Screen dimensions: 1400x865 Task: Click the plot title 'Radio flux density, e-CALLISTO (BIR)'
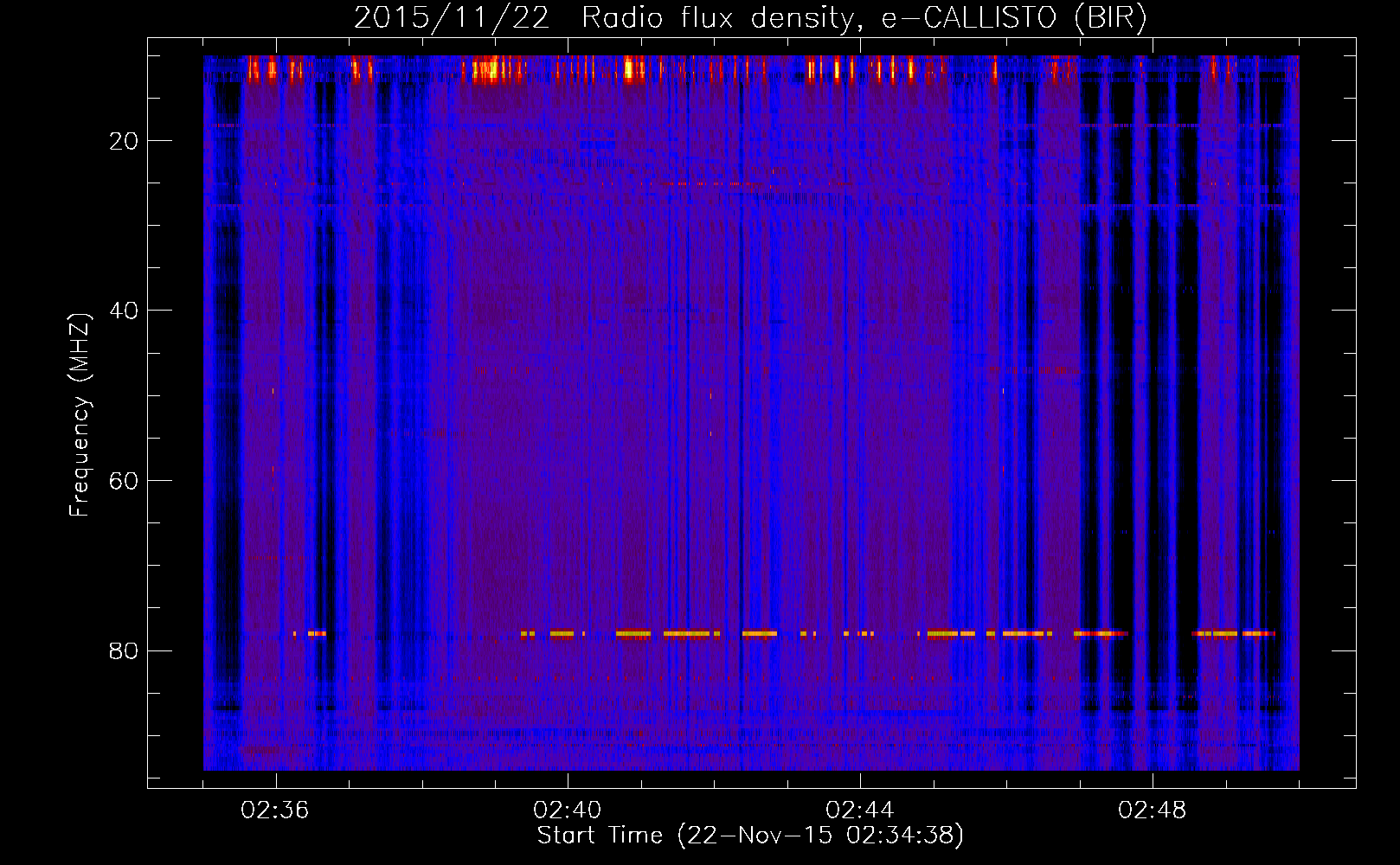pos(864,17)
